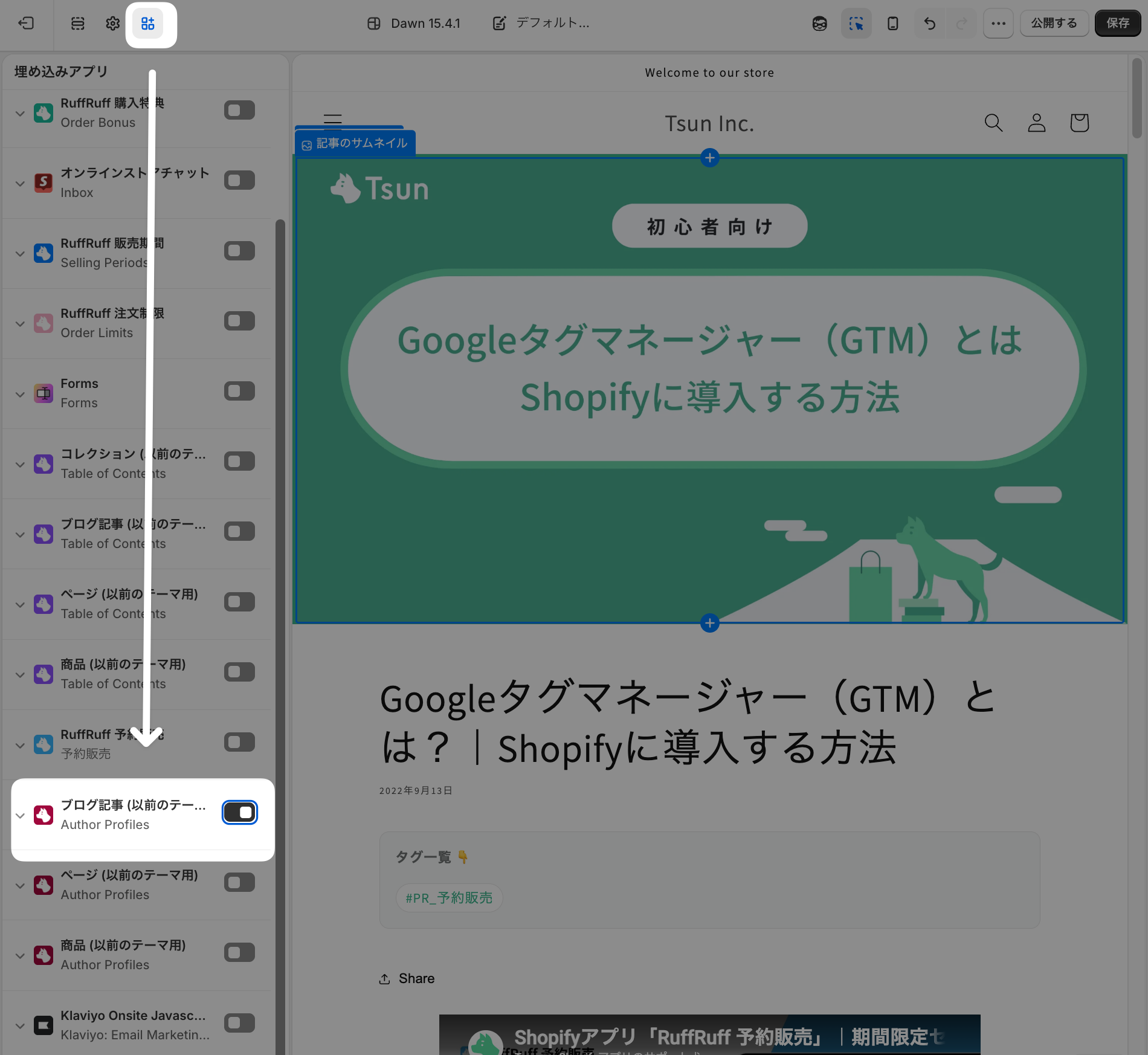Open the #PR_予約販売 tag link
Image resolution: width=1148 pixels, height=1055 pixels.
click(449, 898)
